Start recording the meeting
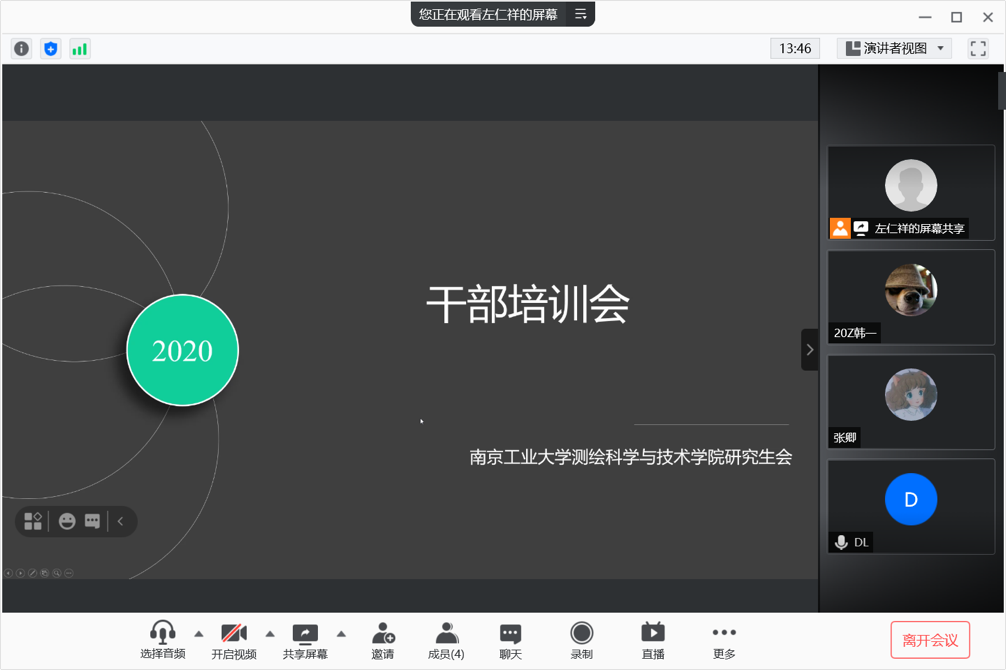Viewport: 1006px width, 670px height. [x=581, y=640]
